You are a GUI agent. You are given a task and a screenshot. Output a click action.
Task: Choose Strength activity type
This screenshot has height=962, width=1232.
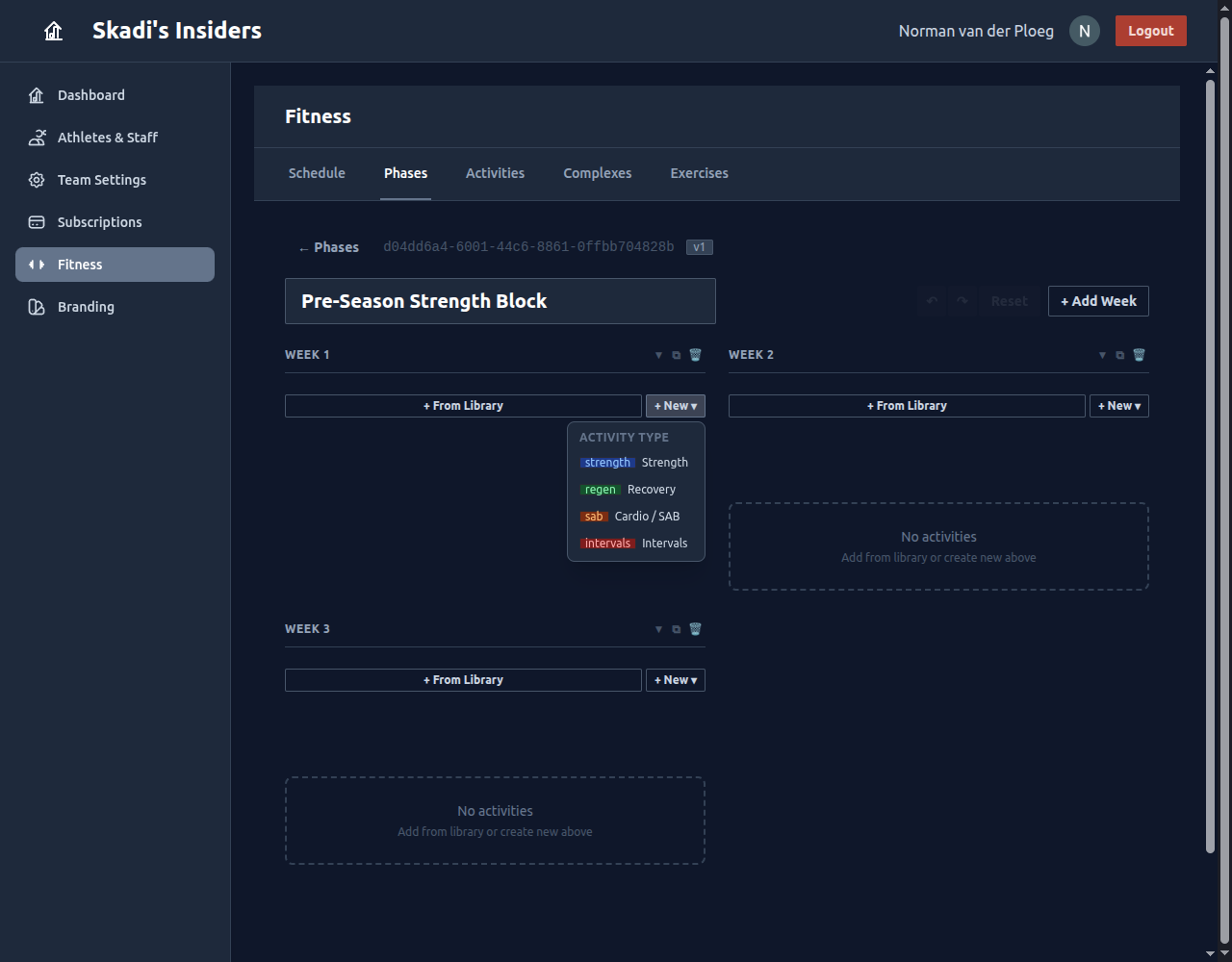click(636, 463)
